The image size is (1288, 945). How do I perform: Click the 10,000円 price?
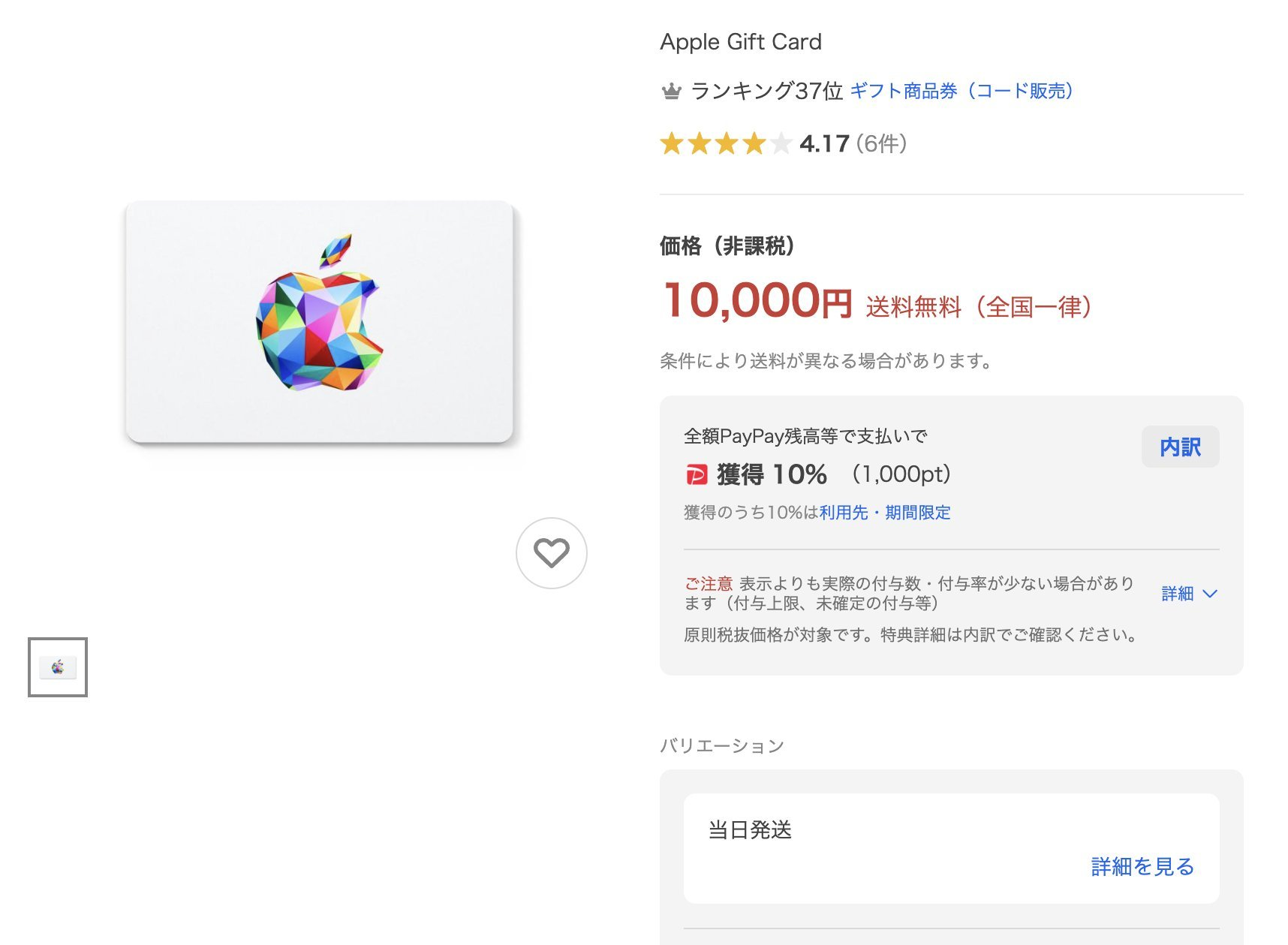757,301
